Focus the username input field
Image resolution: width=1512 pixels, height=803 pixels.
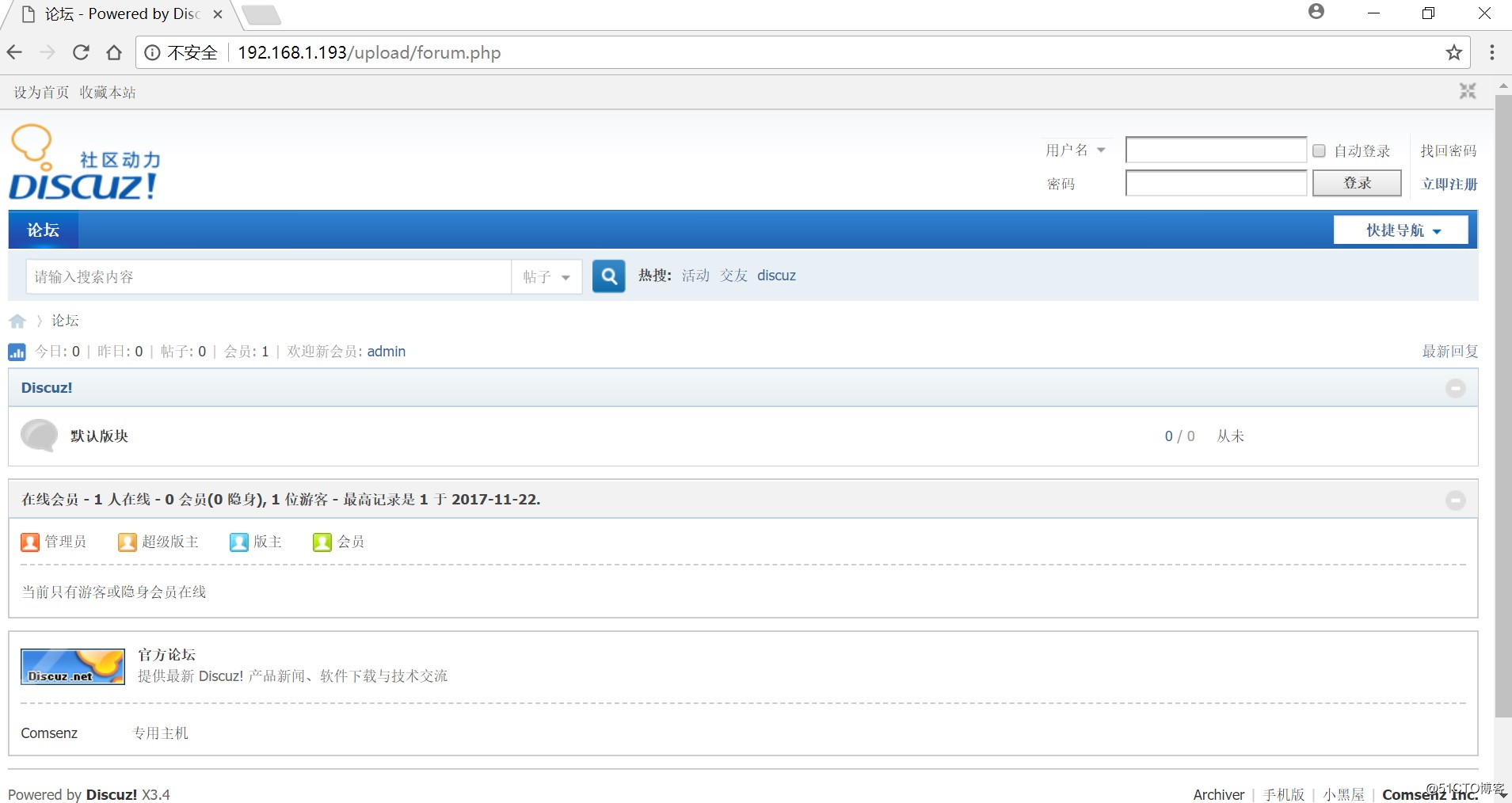point(1216,150)
